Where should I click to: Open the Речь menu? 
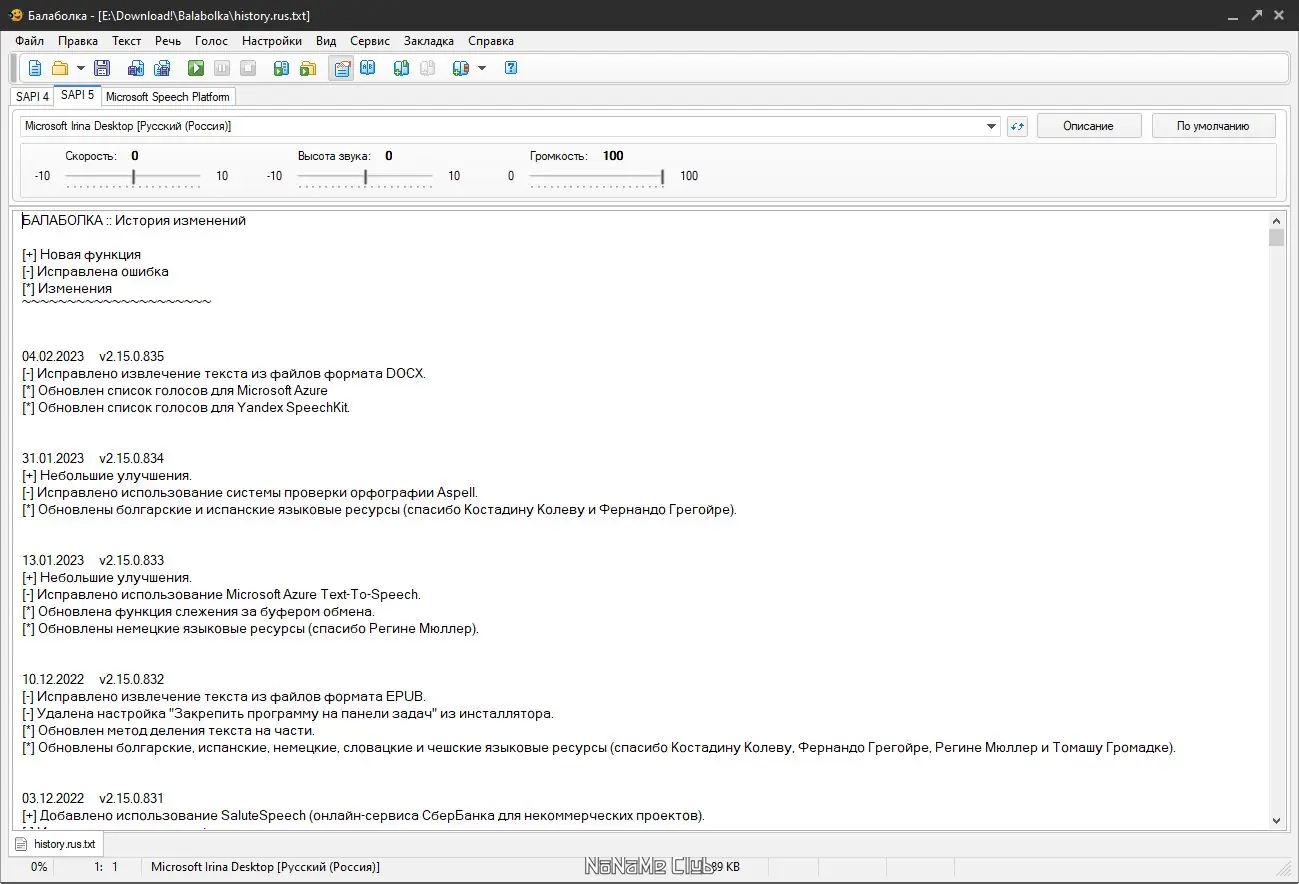click(168, 41)
